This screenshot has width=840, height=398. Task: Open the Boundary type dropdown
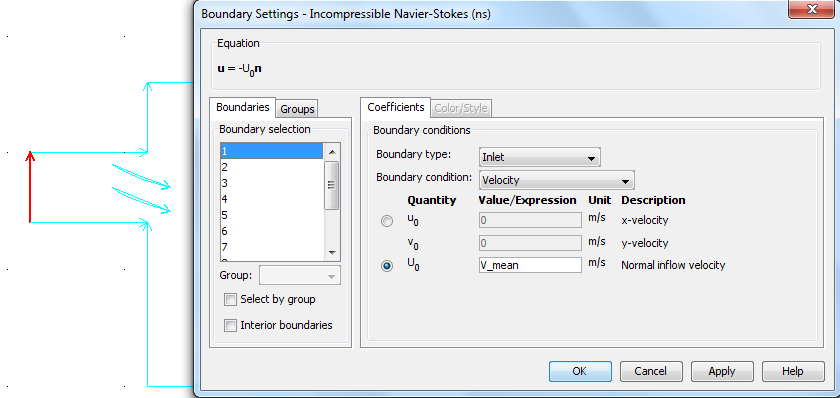click(x=539, y=157)
